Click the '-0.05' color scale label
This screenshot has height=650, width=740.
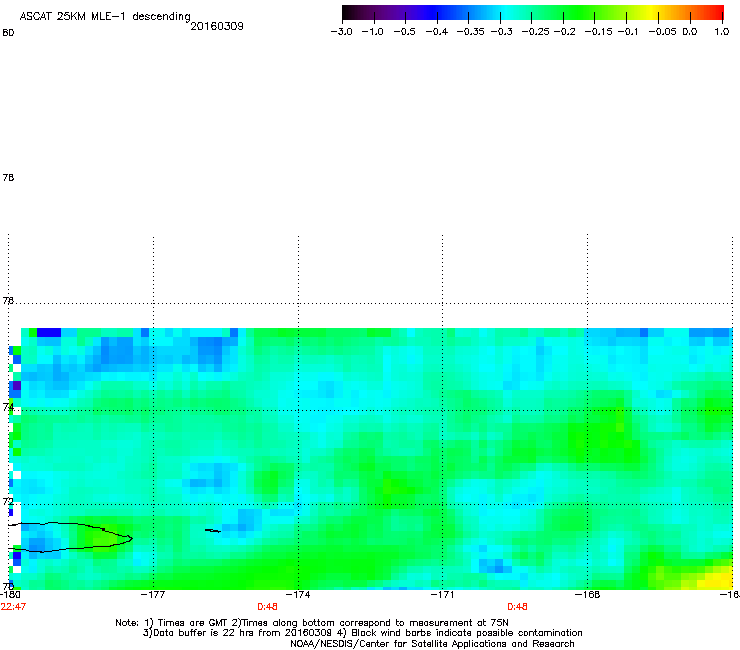click(x=662, y=32)
